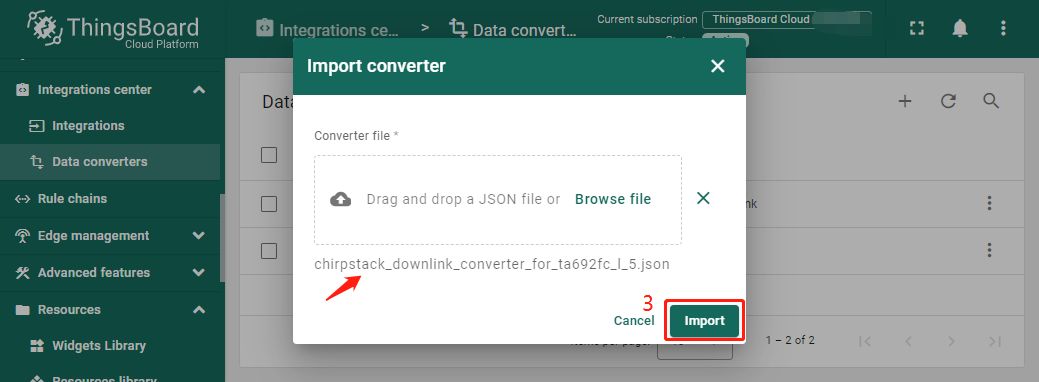This screenshot has width=1039, height=382.
Task: Go to the first page
Action: [x=864, y=341]
